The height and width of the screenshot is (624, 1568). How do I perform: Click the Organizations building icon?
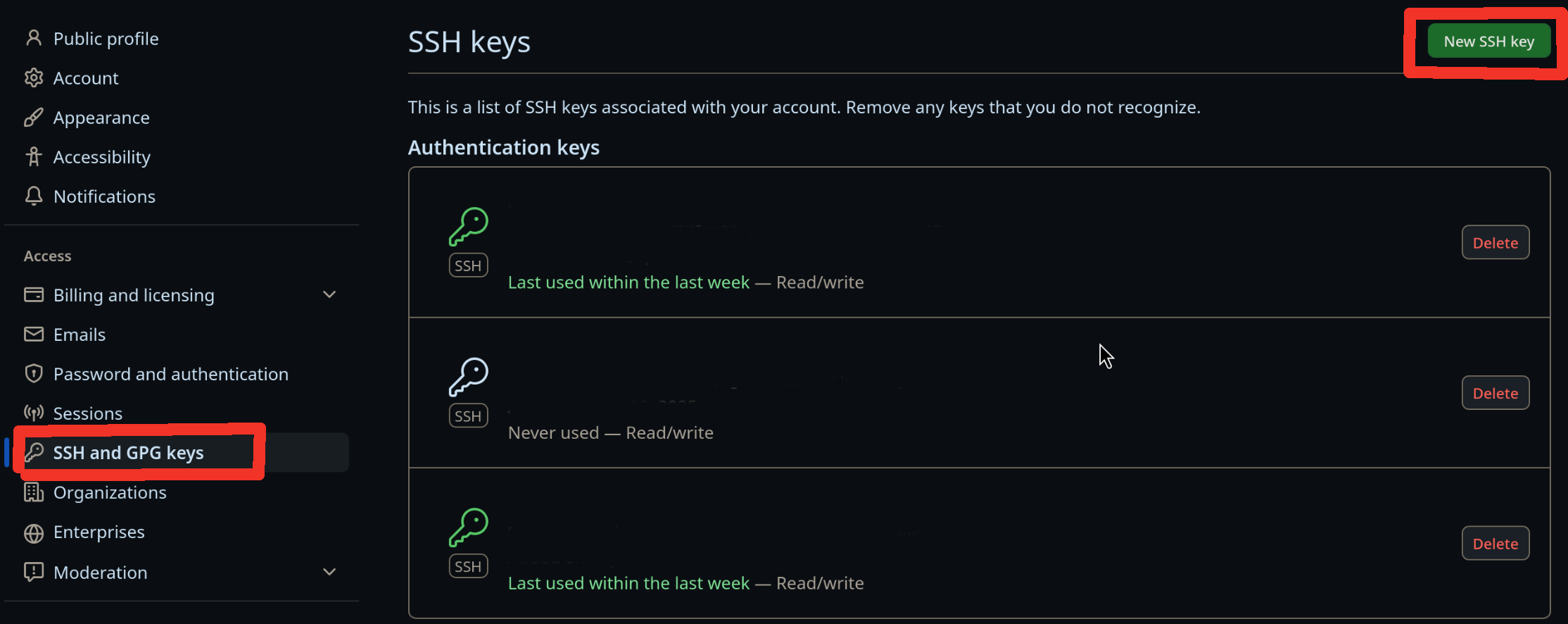(33, 492)
